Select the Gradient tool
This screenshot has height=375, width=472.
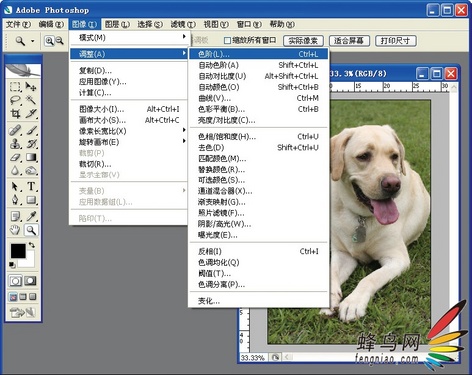pos(31,157)
